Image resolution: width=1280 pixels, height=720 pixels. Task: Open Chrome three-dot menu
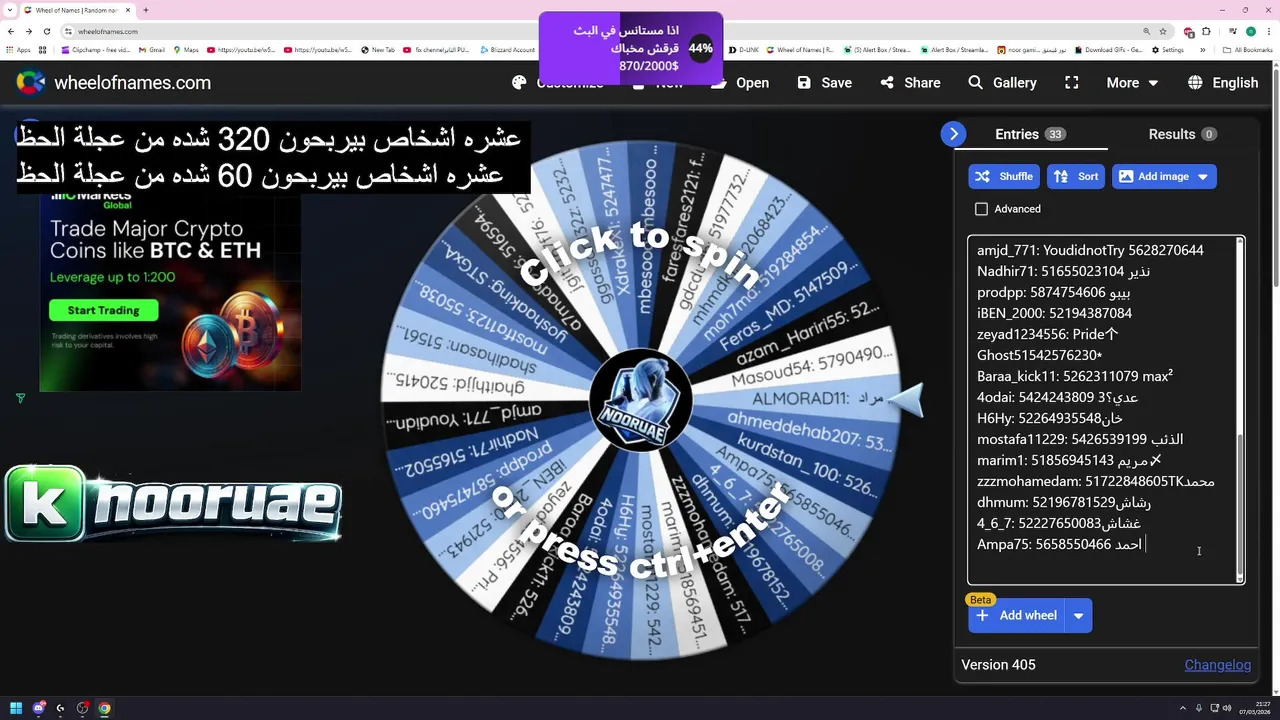tap(1268, 31)
